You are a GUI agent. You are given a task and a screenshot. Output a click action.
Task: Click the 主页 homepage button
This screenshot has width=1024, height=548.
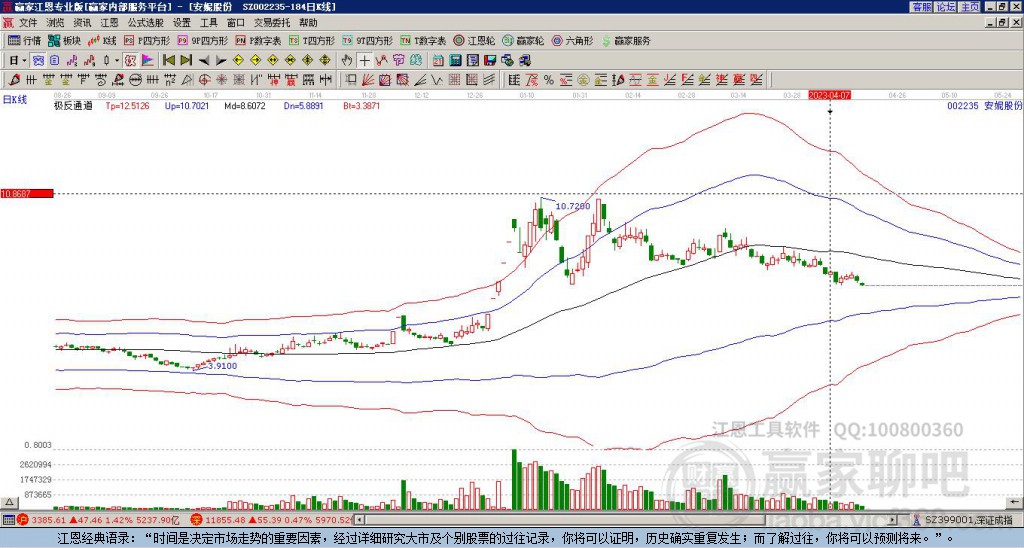tap(969, 6)
